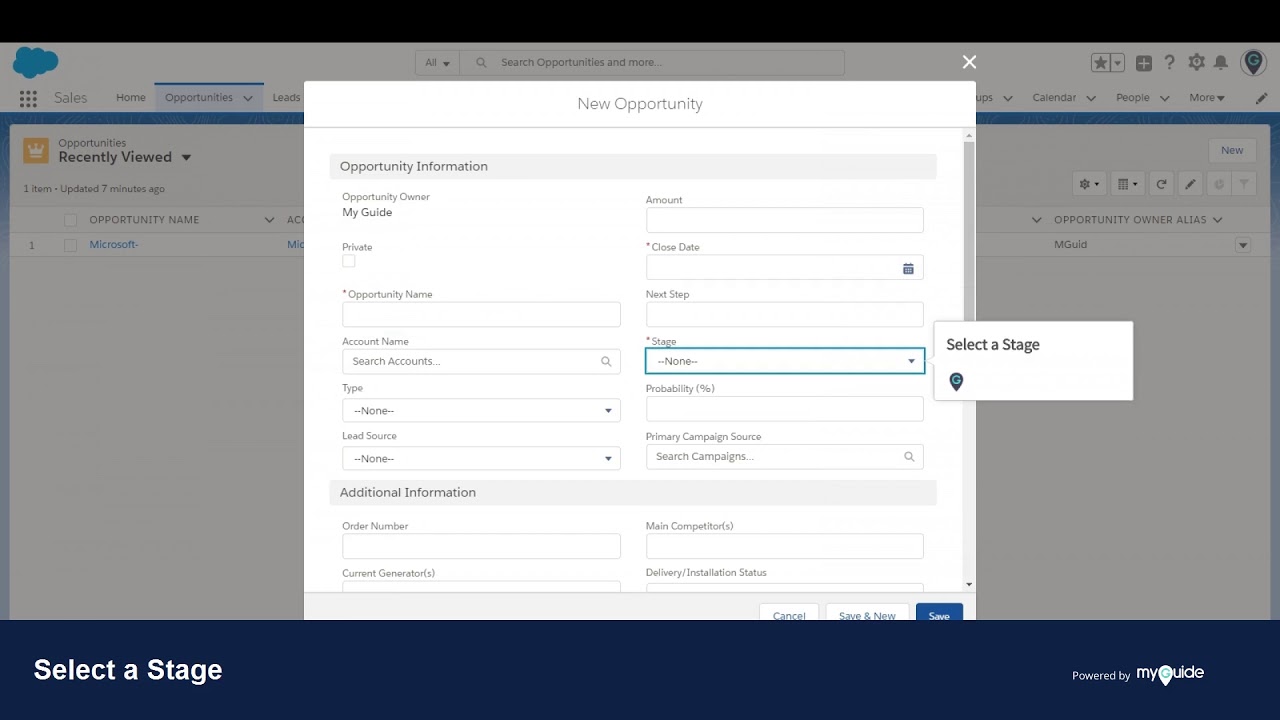1280x720 pixels.
Task: Go to the Home tab
Action: 131,98
